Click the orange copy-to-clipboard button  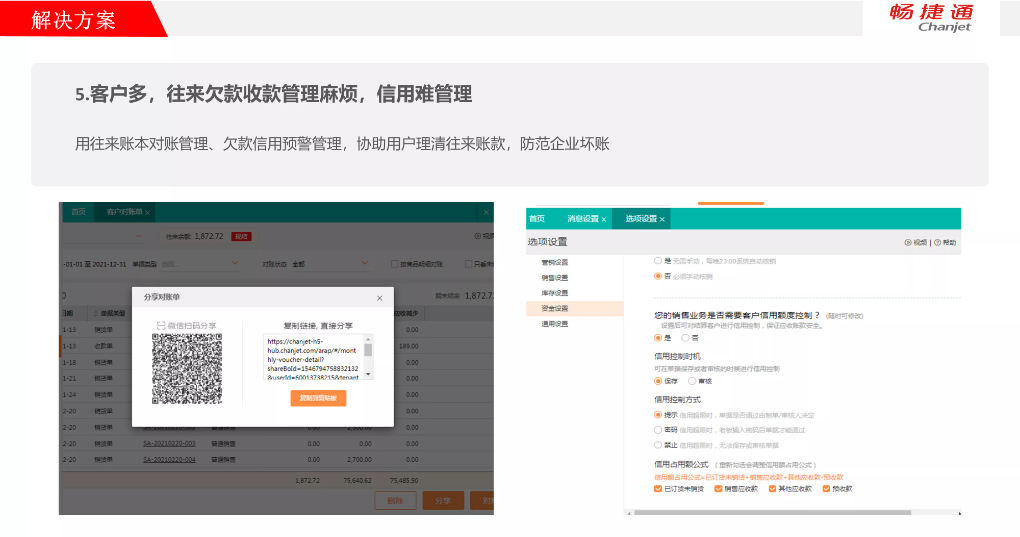point(318,398)
